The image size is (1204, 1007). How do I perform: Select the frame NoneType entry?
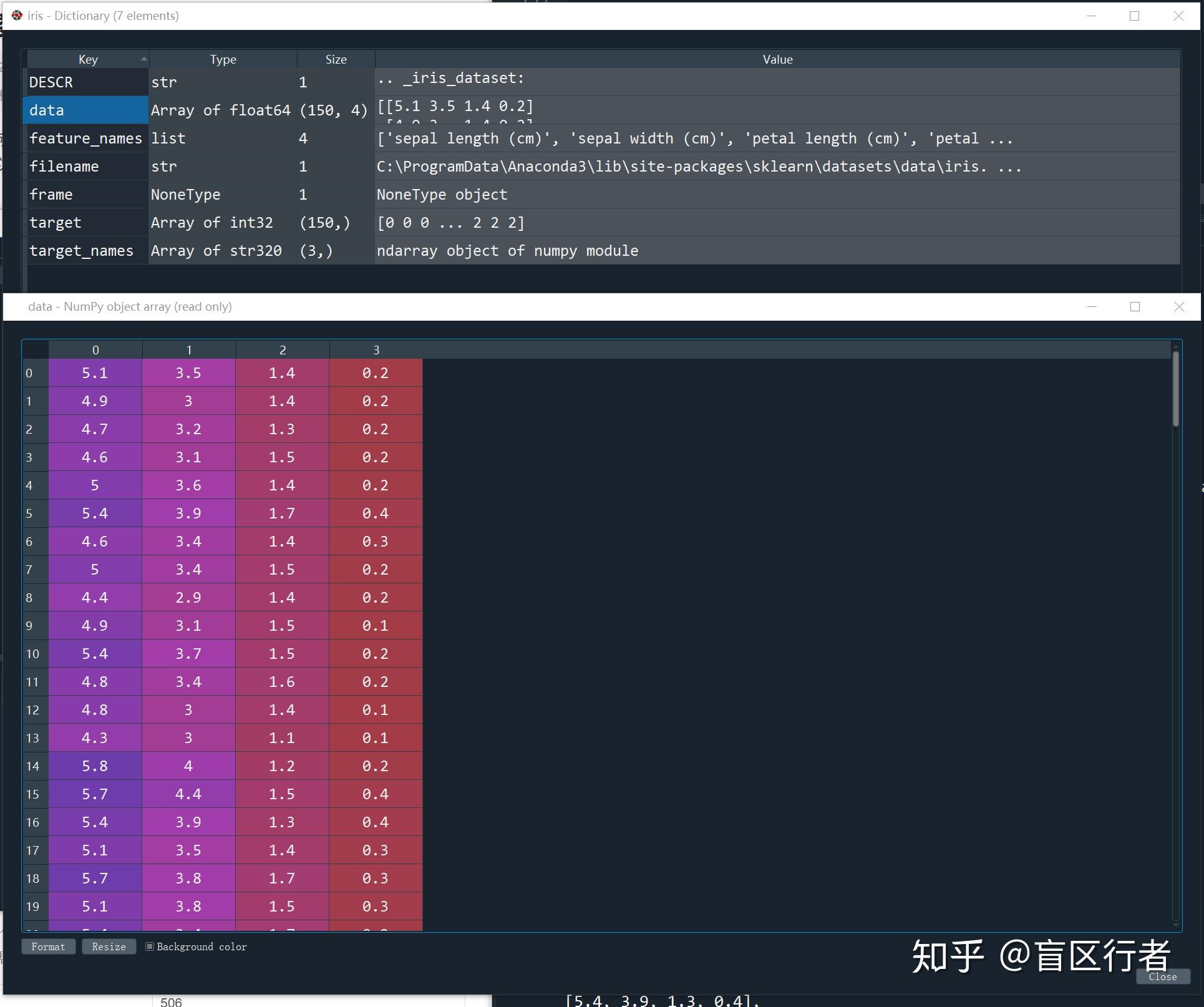click(85, 194)
